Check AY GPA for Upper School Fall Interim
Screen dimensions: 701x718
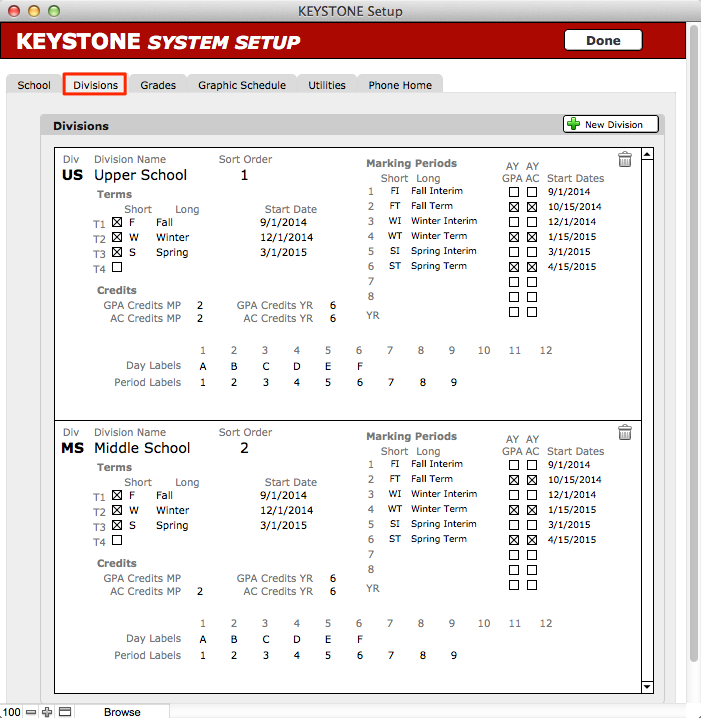[x=514, y=192]
